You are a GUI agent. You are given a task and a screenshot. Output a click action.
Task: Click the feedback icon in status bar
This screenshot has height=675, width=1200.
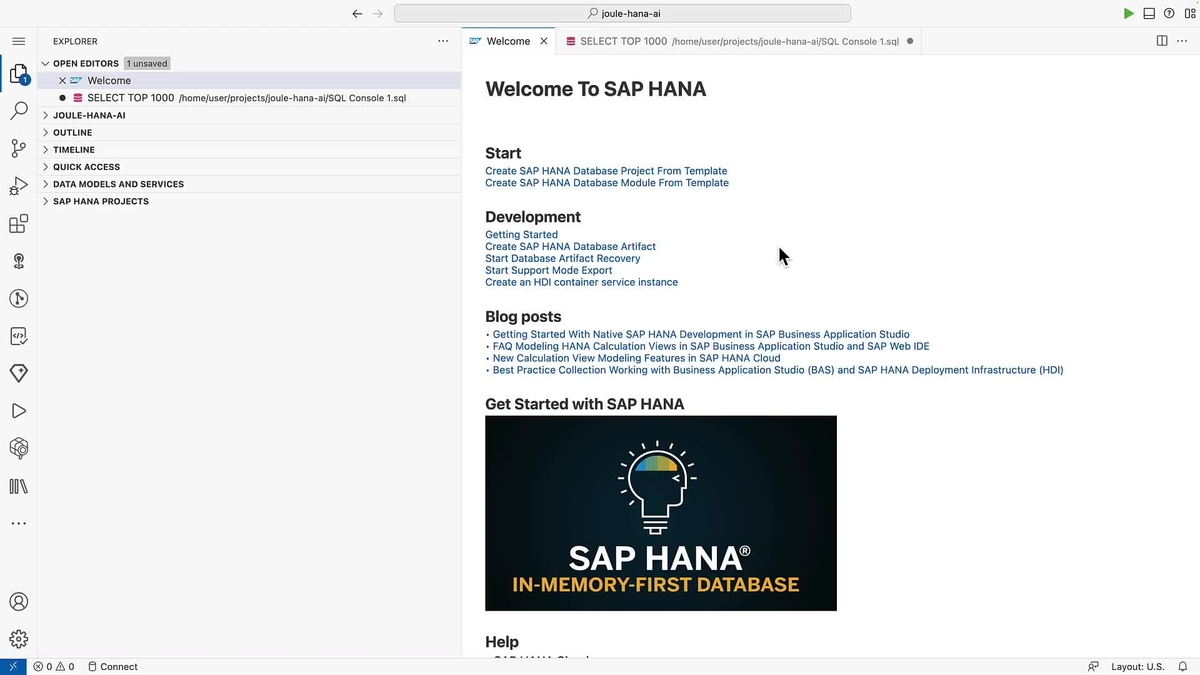[1093, 666]
